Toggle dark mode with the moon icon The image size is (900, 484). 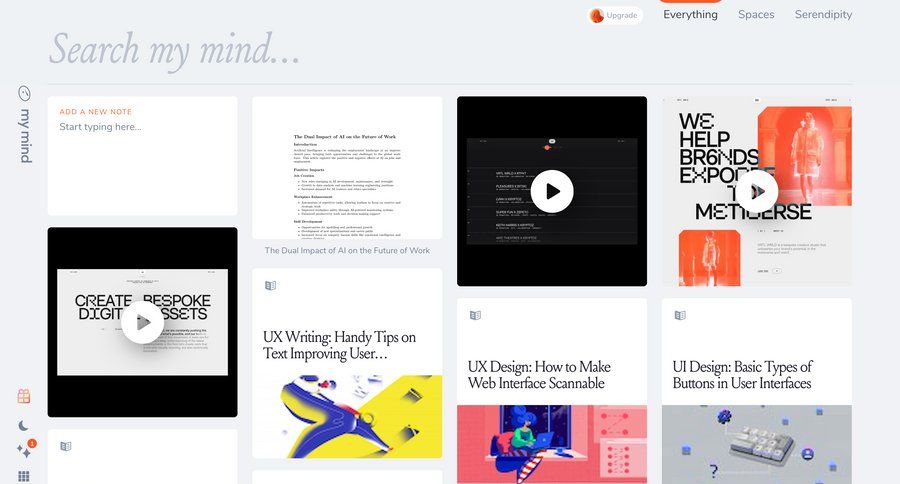tap(24, 425)
